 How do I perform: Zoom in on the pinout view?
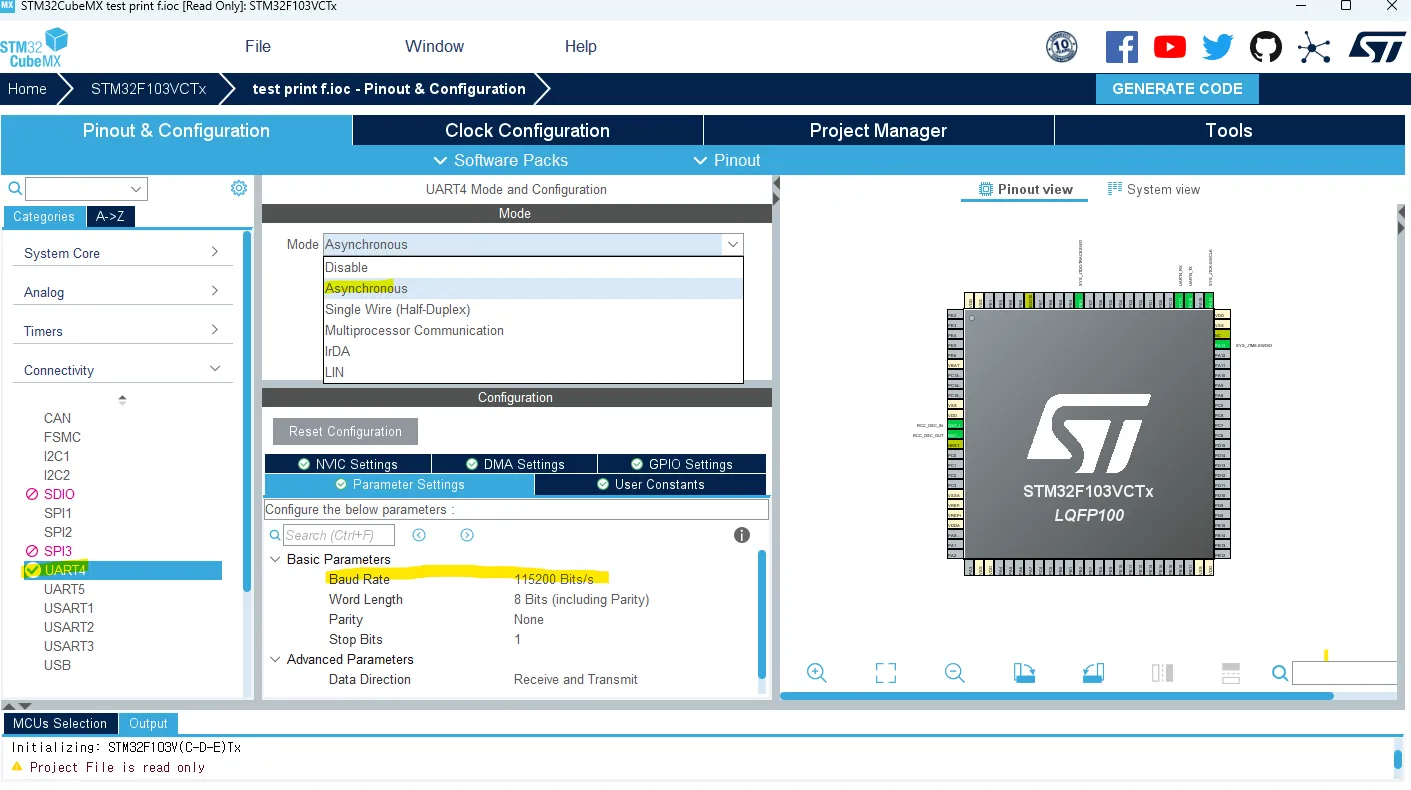click(x=817, y=673)
